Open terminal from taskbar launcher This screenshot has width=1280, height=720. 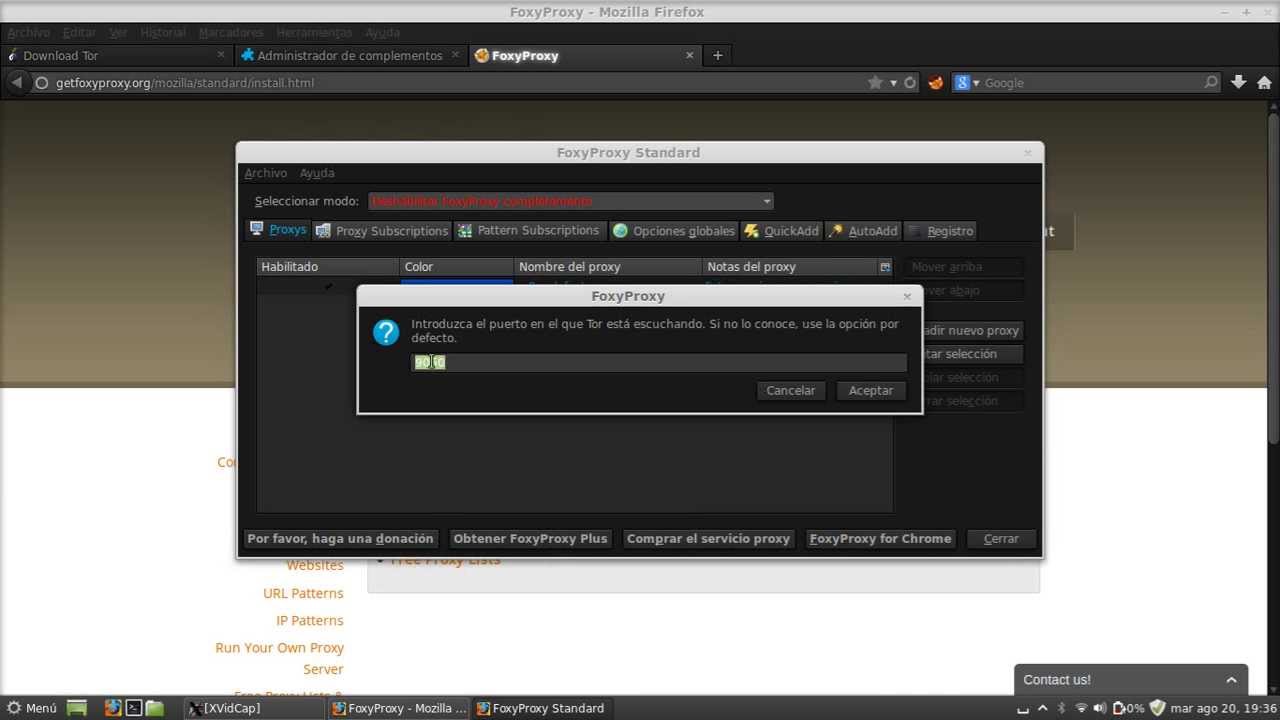coord(133,708)
